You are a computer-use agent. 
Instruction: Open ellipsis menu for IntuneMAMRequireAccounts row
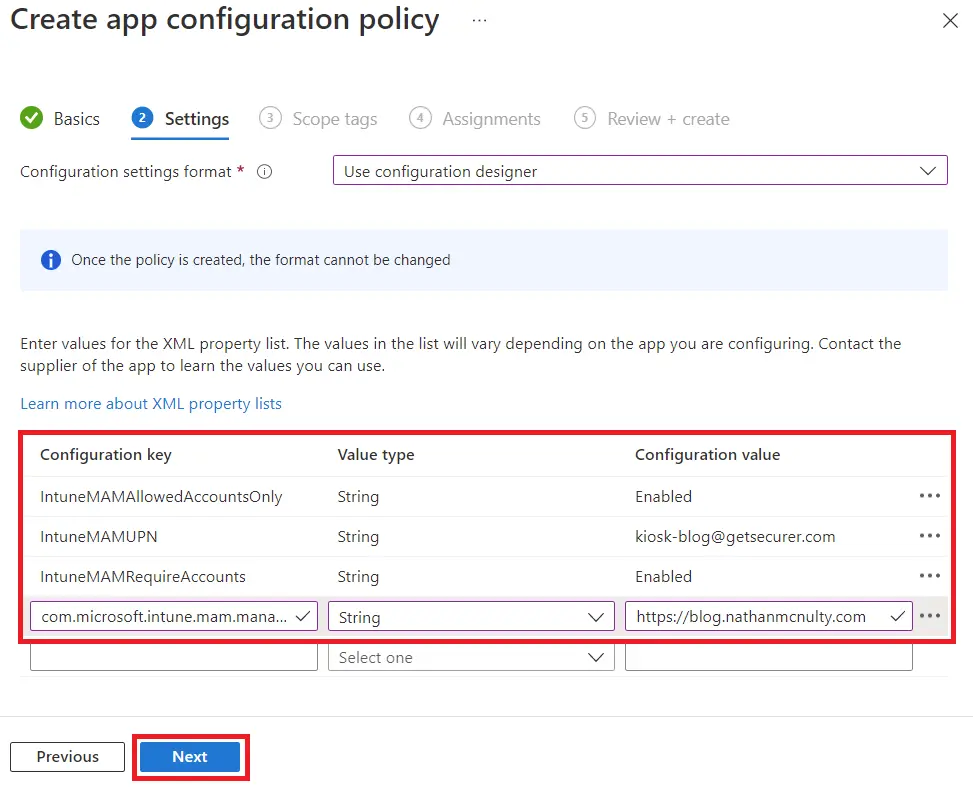(929, 576)
